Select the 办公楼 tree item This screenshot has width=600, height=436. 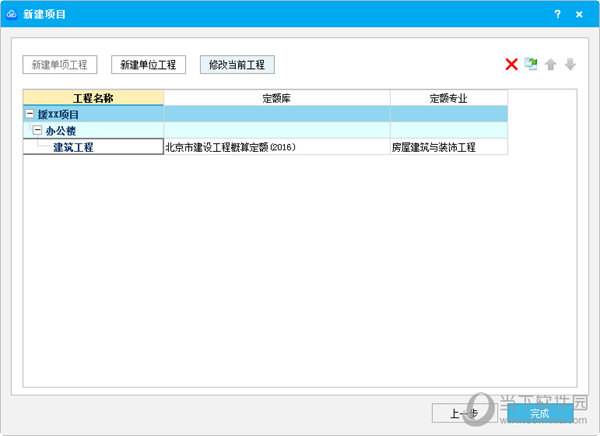[60, 131]
